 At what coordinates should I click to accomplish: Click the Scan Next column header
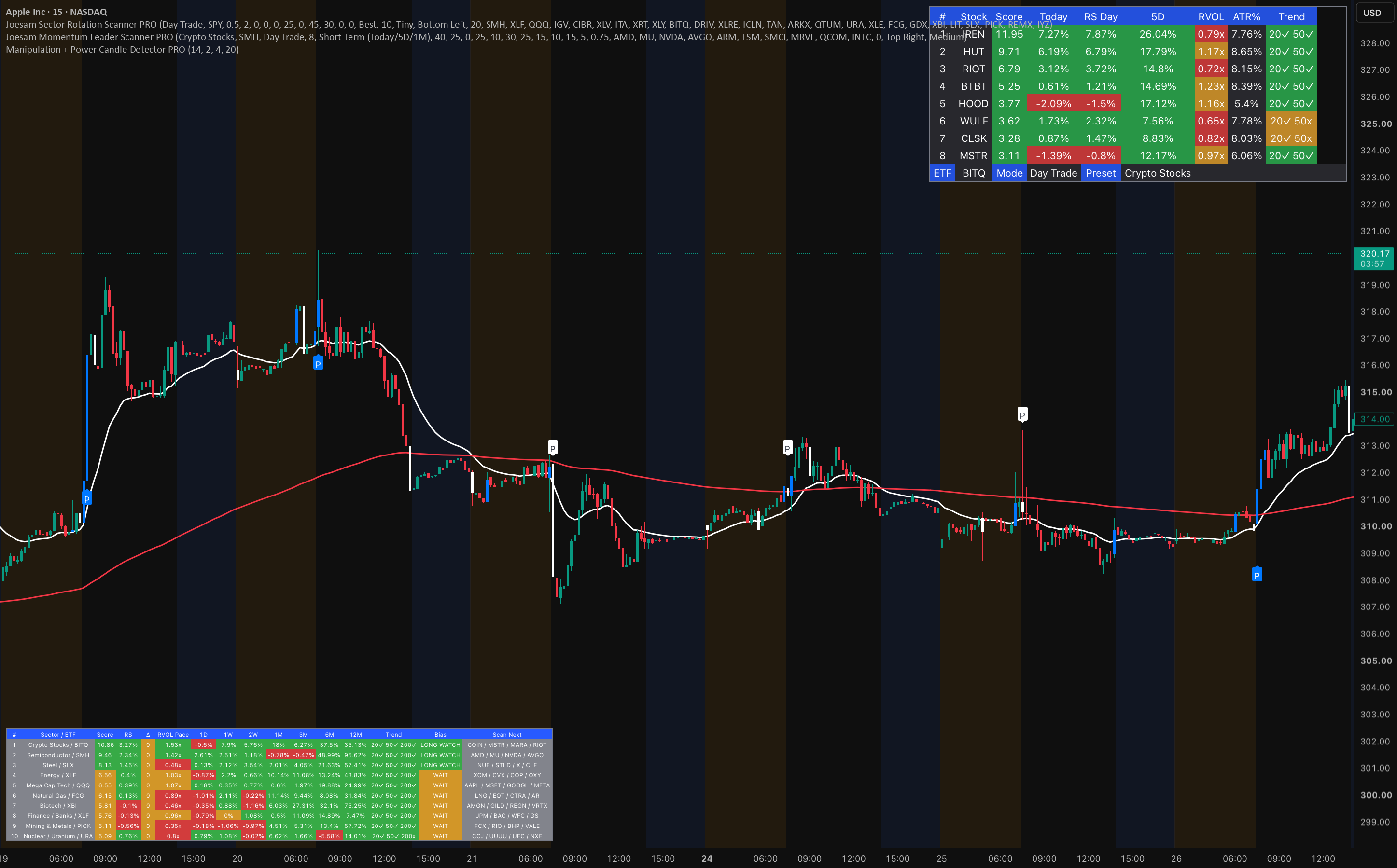(x=507, y=735)
